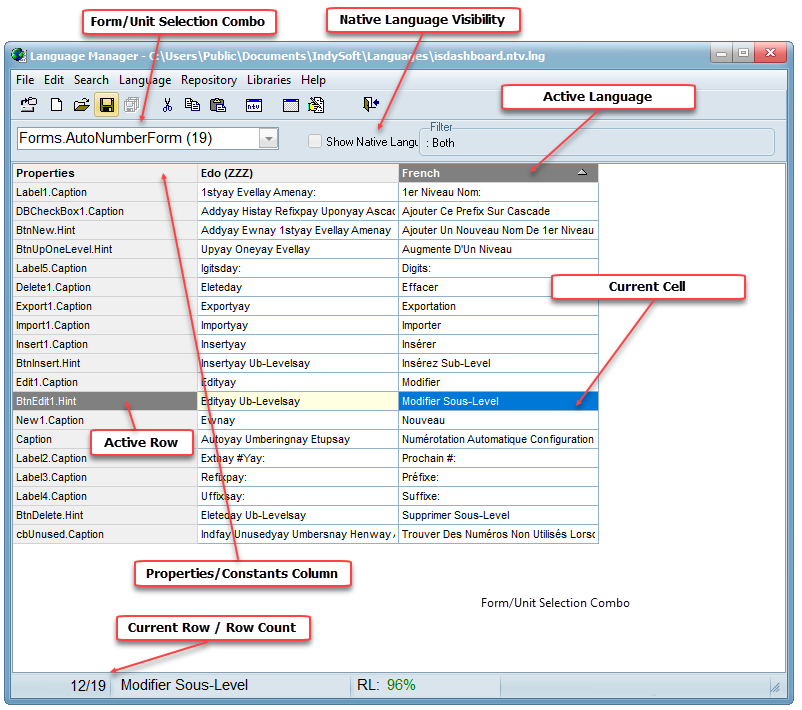
Task: Click the Open folder toolbar icon
Action: (x=81, y=104)
